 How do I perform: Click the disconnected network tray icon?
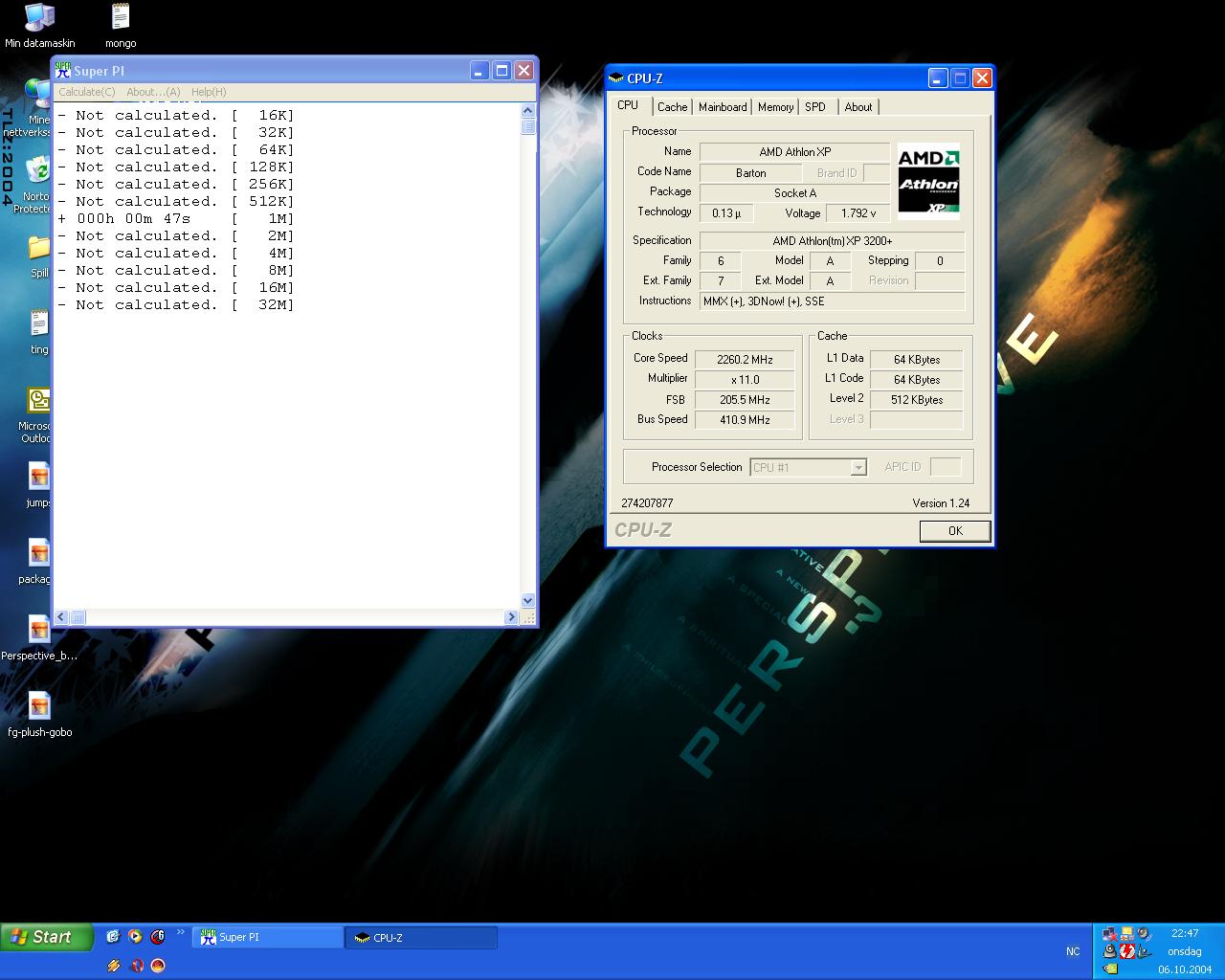pos(1110,934)
